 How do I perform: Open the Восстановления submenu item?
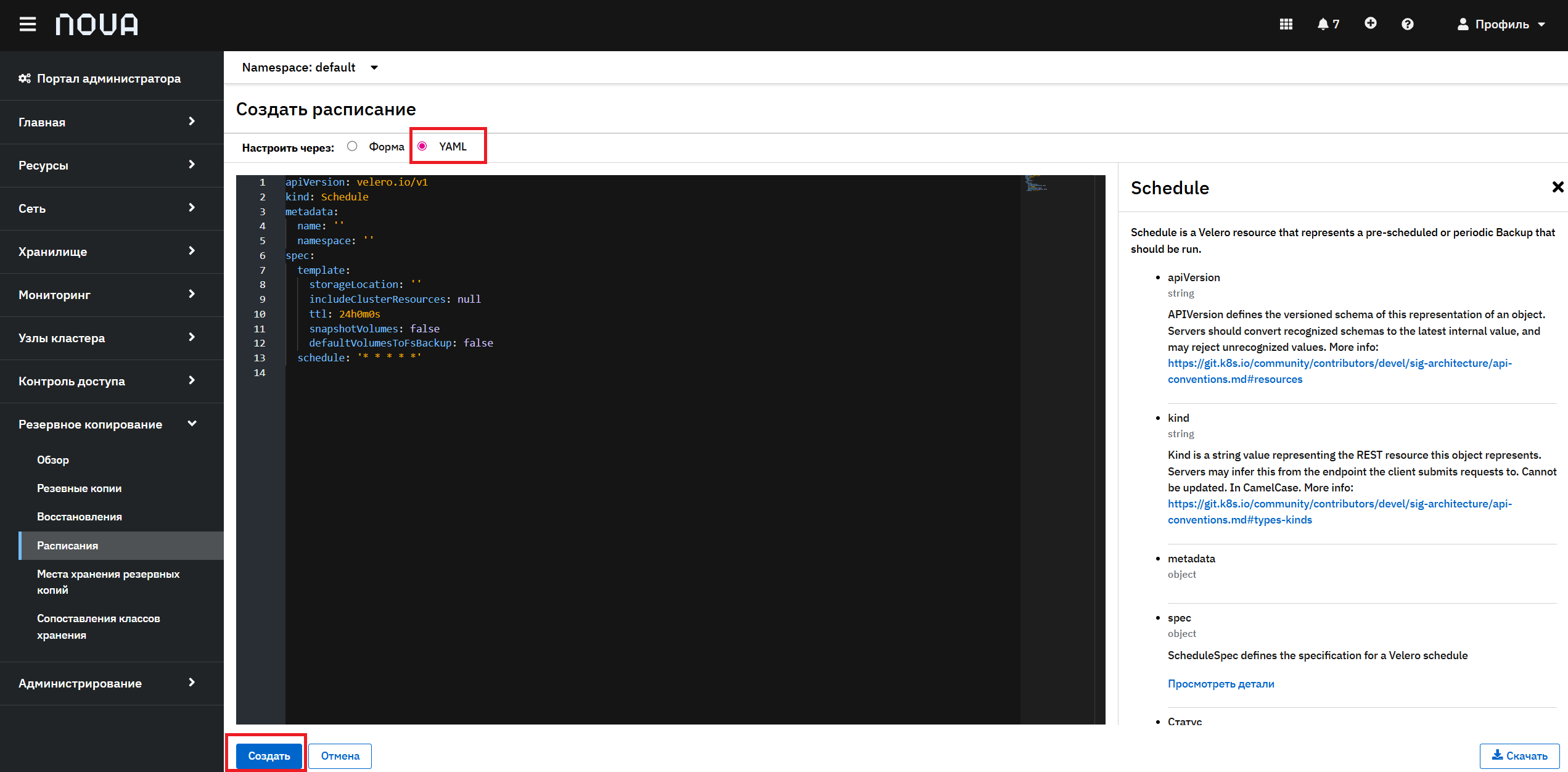tap(80, 517)
